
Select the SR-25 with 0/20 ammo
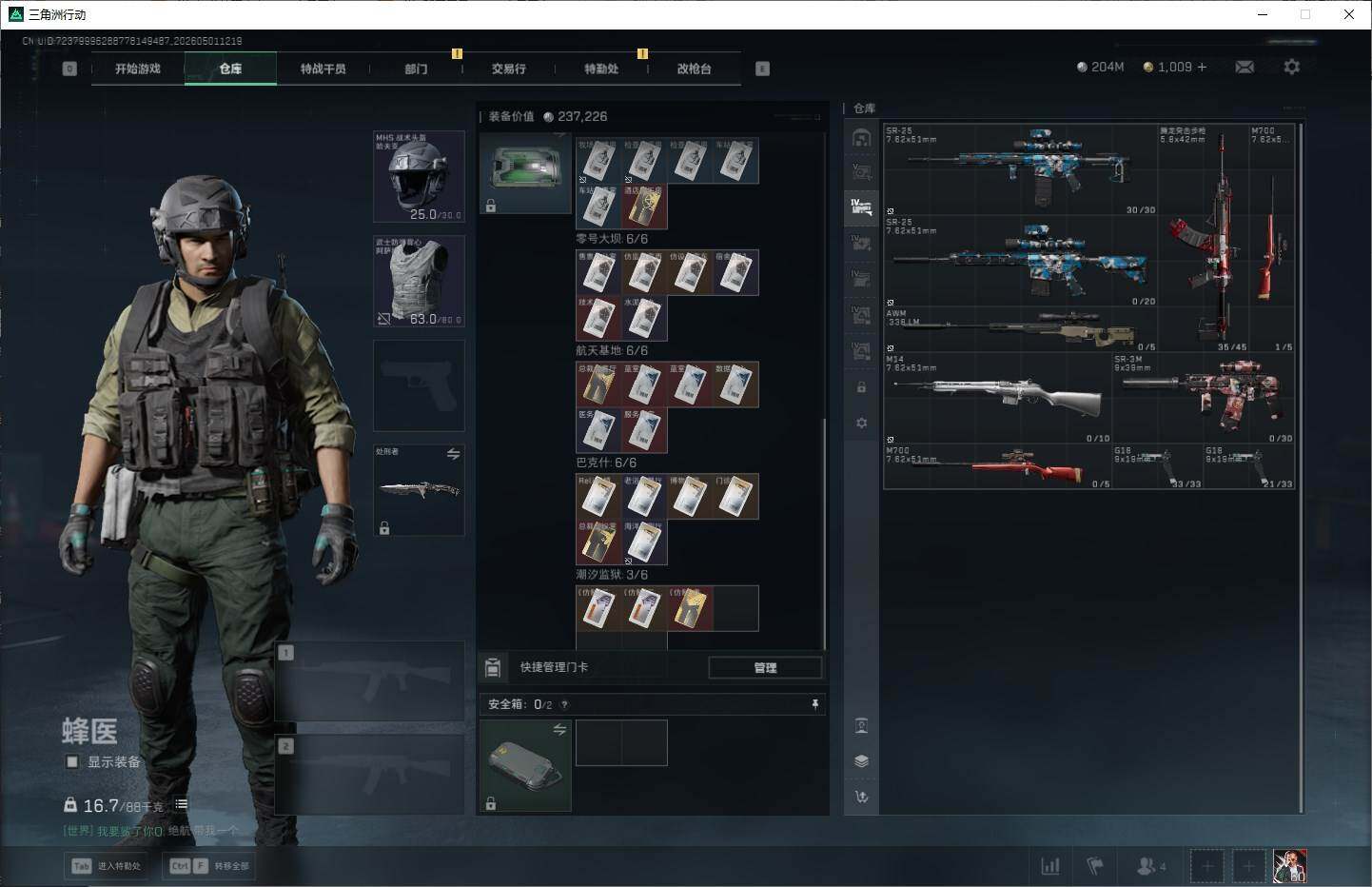(1021, 261)
